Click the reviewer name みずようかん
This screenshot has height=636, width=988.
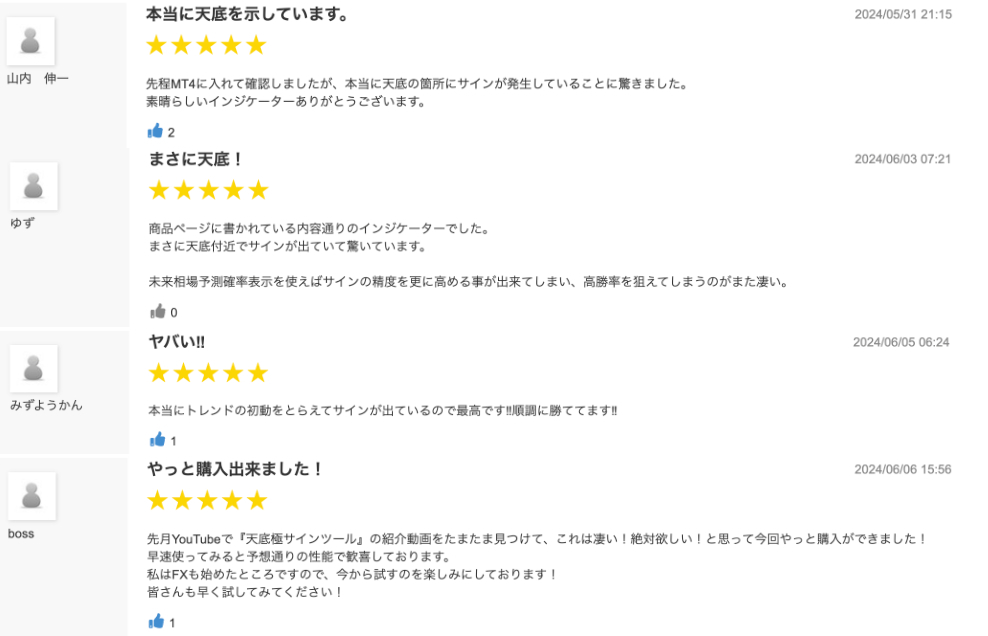click(46, 405)
